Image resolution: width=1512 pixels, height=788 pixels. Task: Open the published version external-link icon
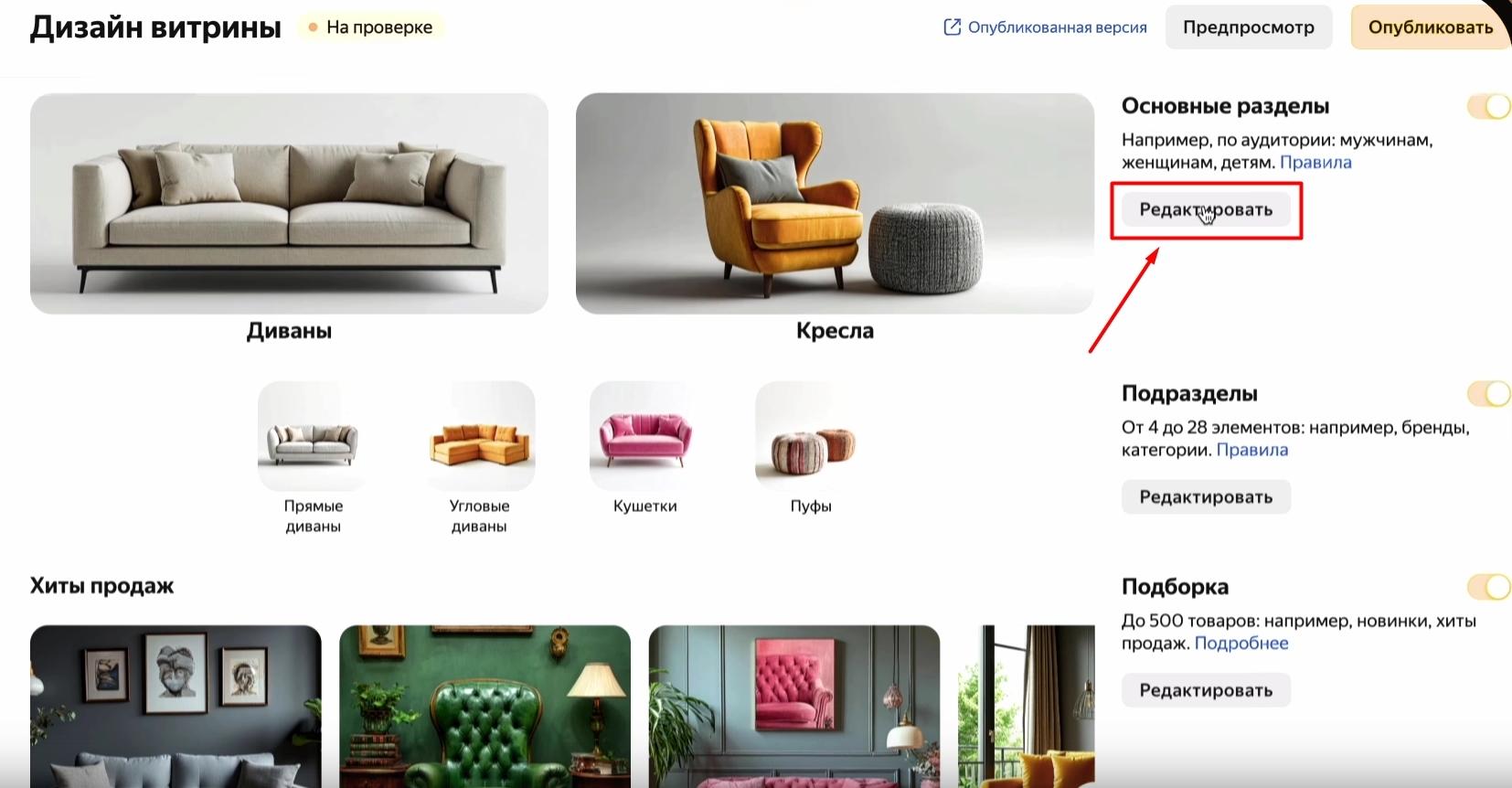tap(952, 27)
